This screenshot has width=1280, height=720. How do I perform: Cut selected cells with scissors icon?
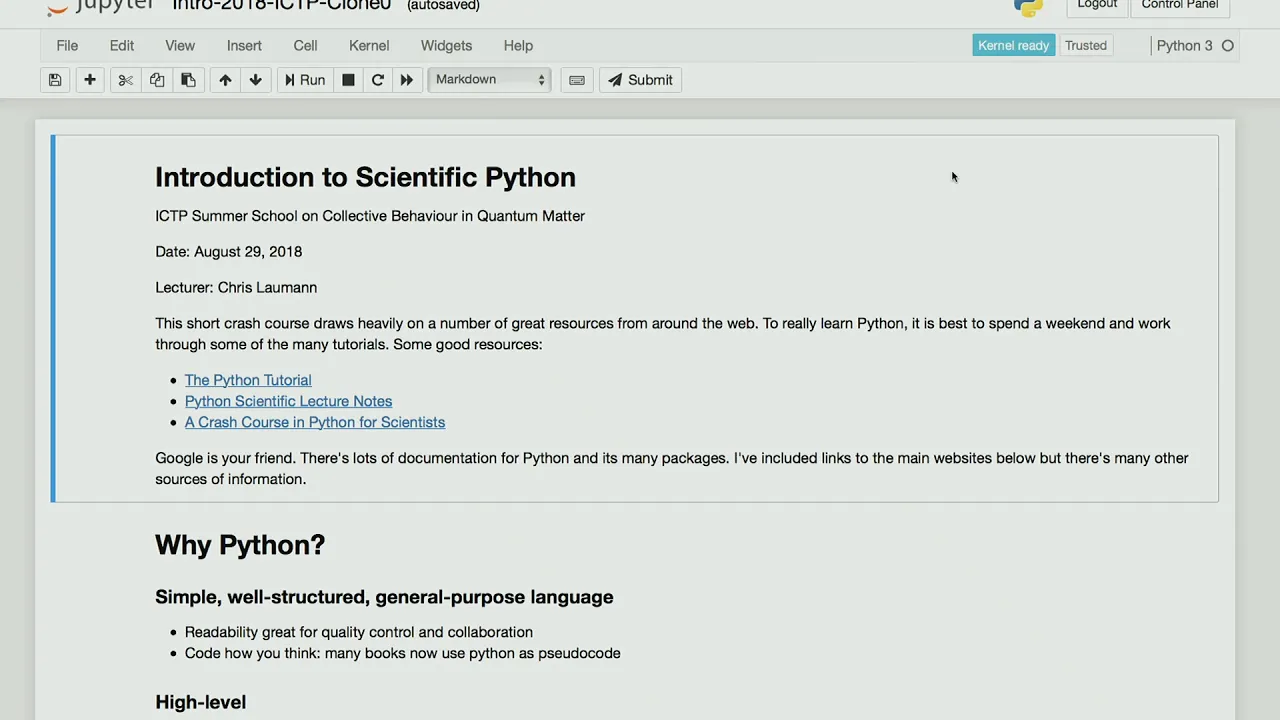125,80
